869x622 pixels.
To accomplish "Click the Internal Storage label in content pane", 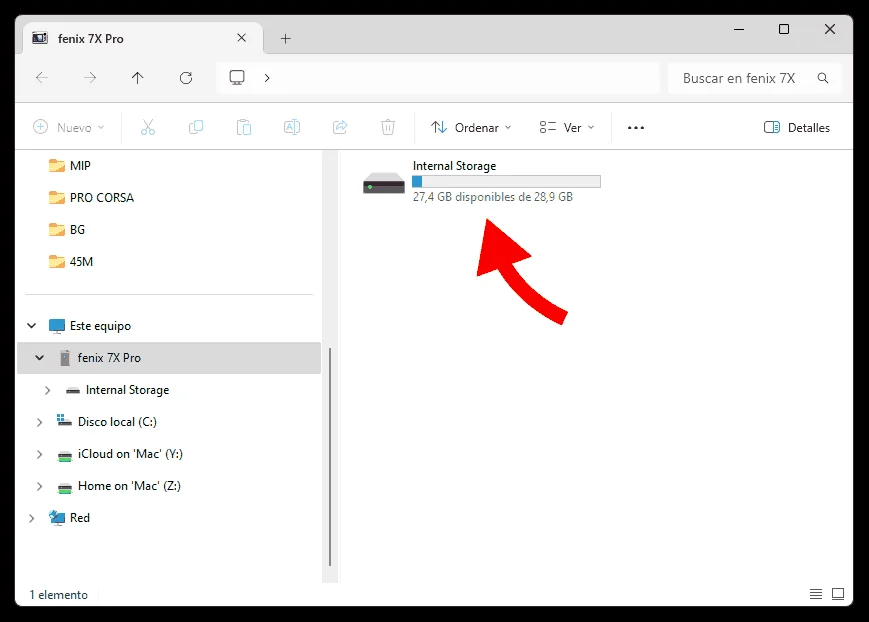I will click(454, 166).
